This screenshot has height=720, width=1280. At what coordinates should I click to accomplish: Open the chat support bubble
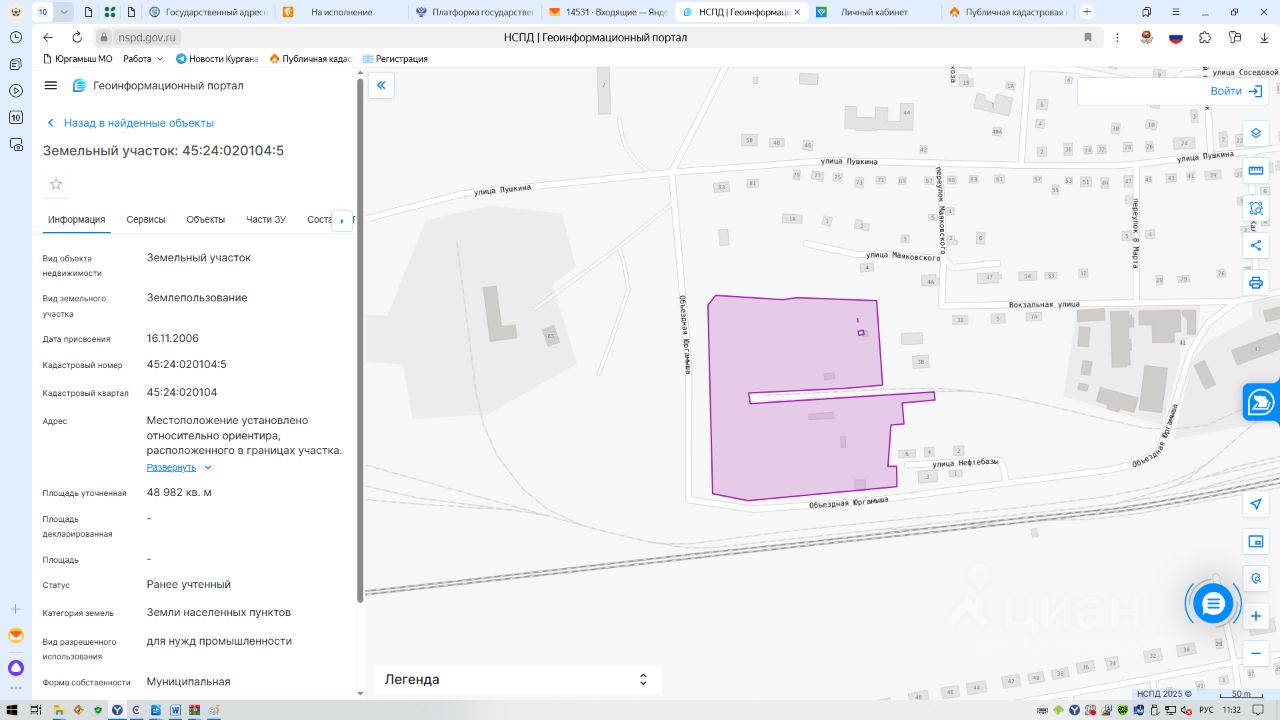[1213, 604]
